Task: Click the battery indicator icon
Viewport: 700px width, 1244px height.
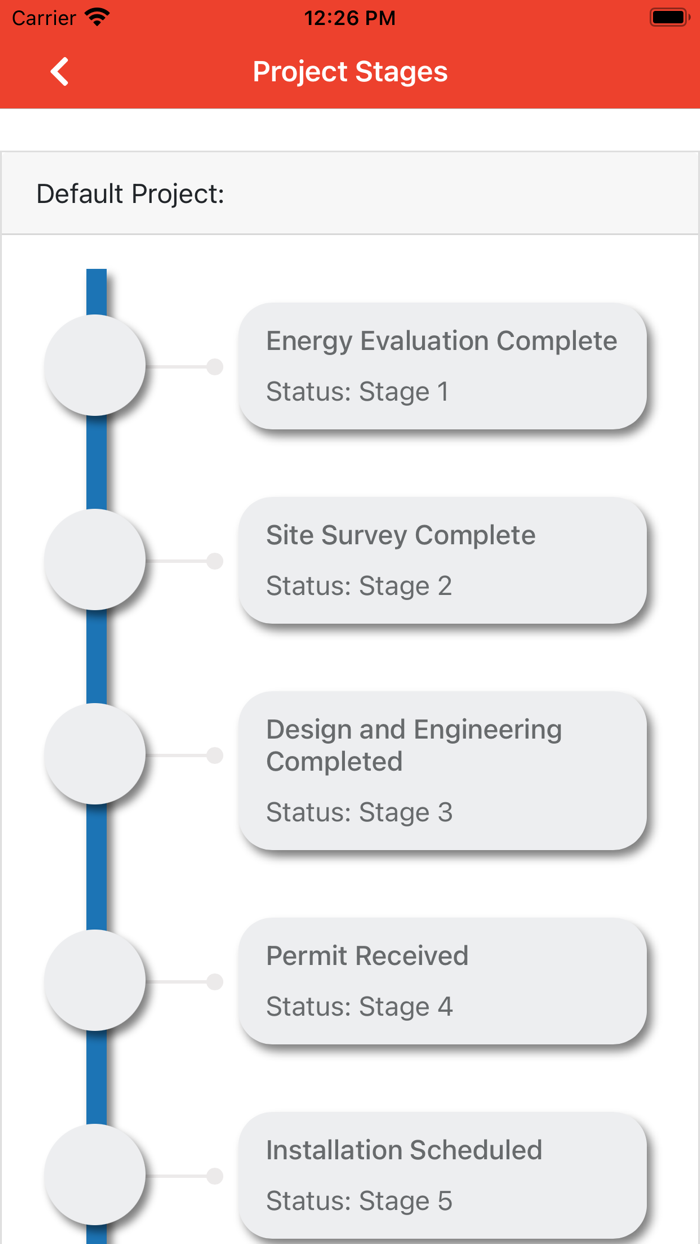Action: coord(668,18)
